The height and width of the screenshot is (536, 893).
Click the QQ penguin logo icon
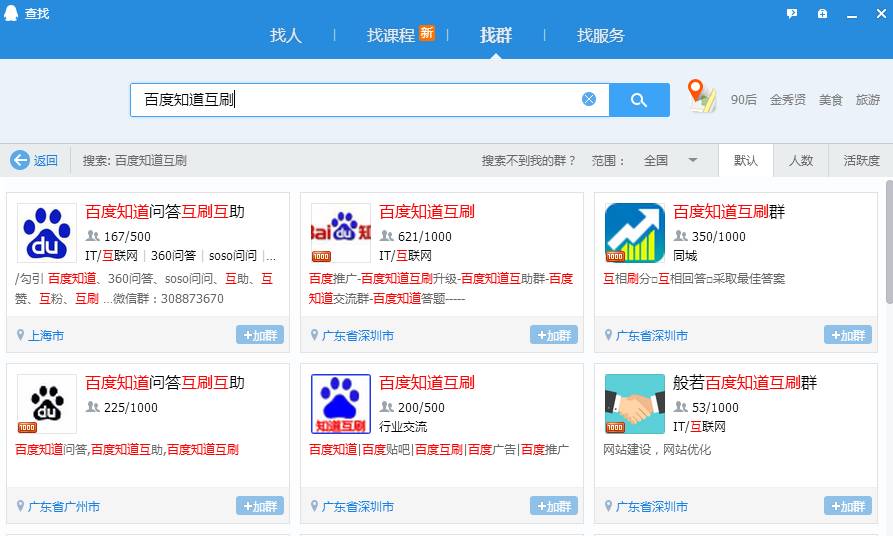click(11, 13)
